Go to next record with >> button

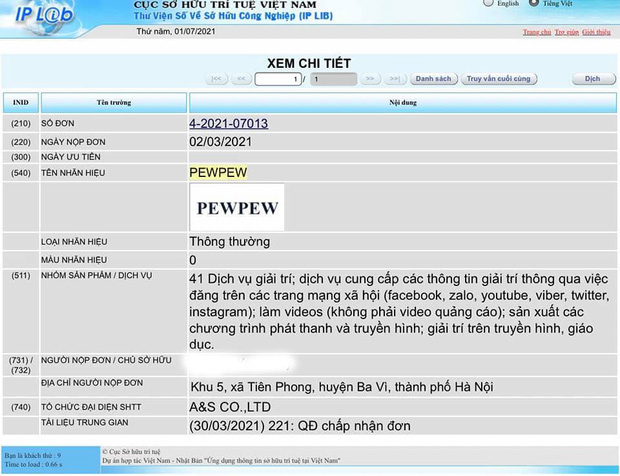[x=370, y=79]
